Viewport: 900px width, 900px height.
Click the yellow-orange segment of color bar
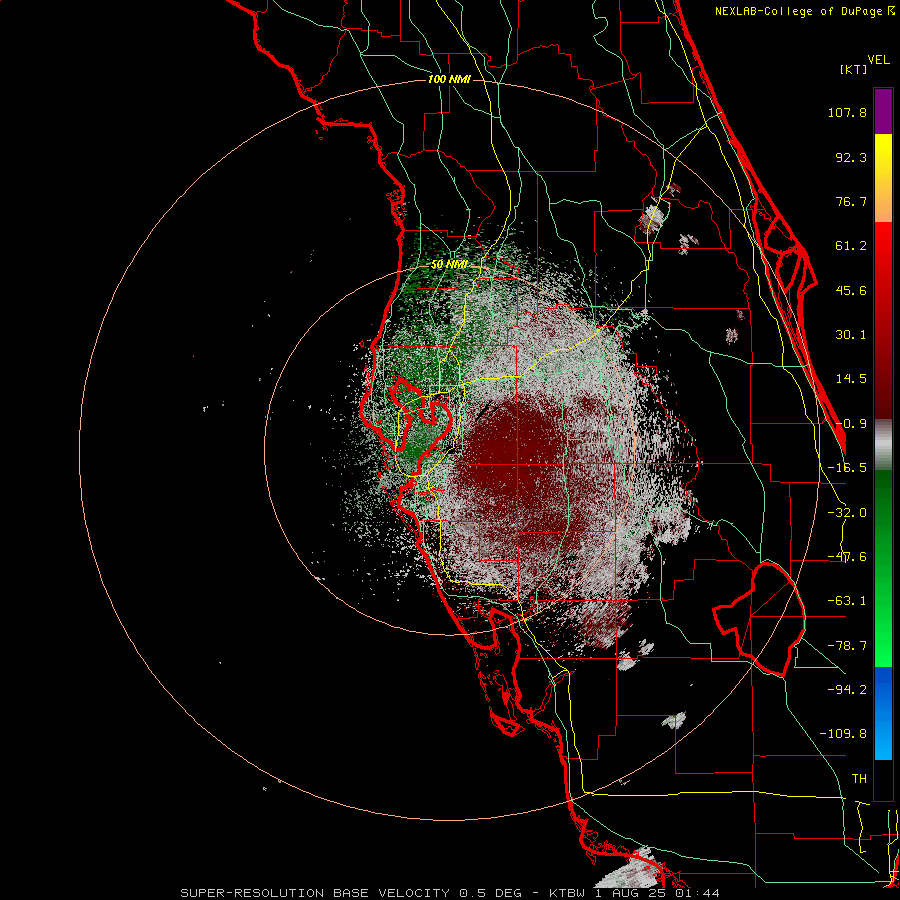883,178
